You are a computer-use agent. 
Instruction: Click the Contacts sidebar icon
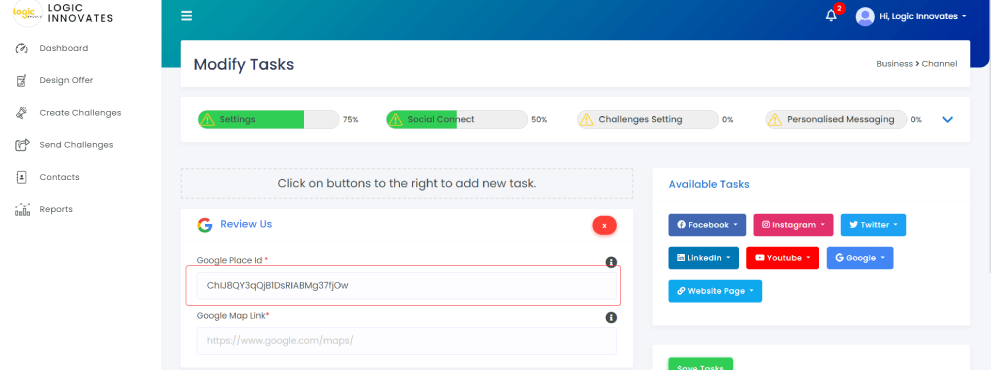click(21, 177)
